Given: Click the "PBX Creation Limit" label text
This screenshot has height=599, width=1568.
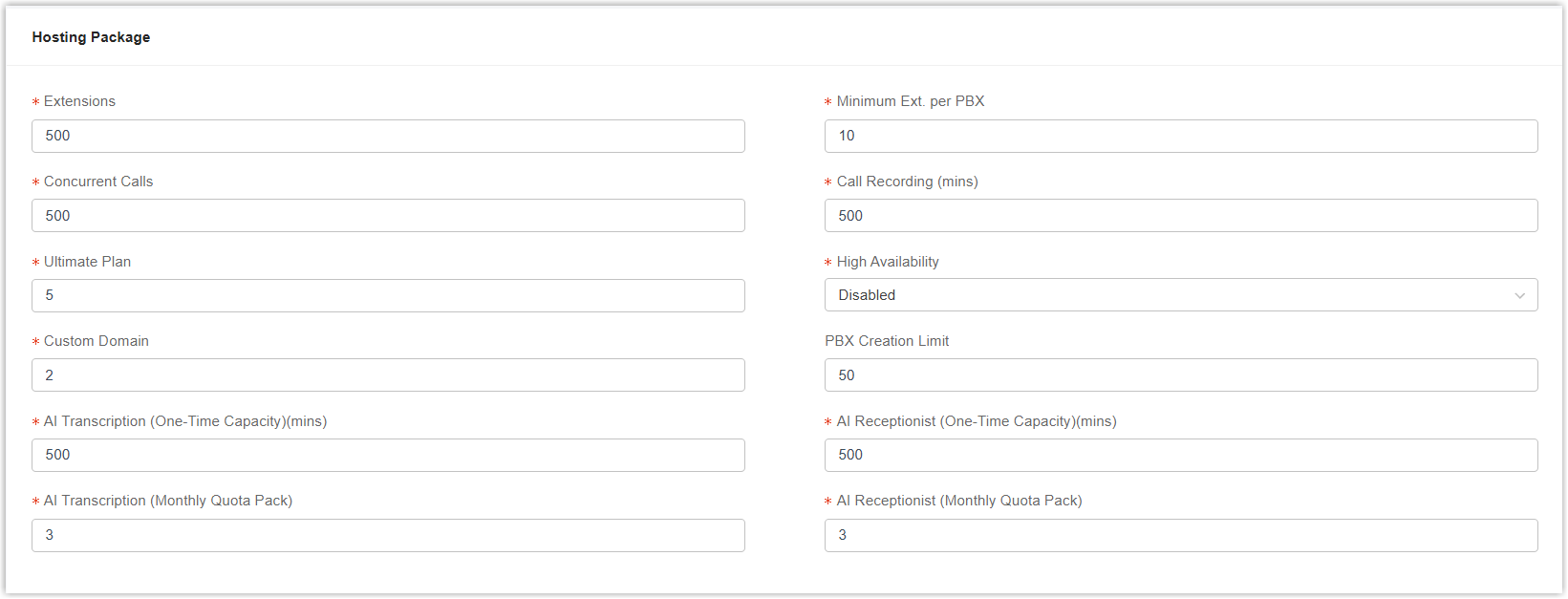Looking at the screenshot, I should 887,341.
